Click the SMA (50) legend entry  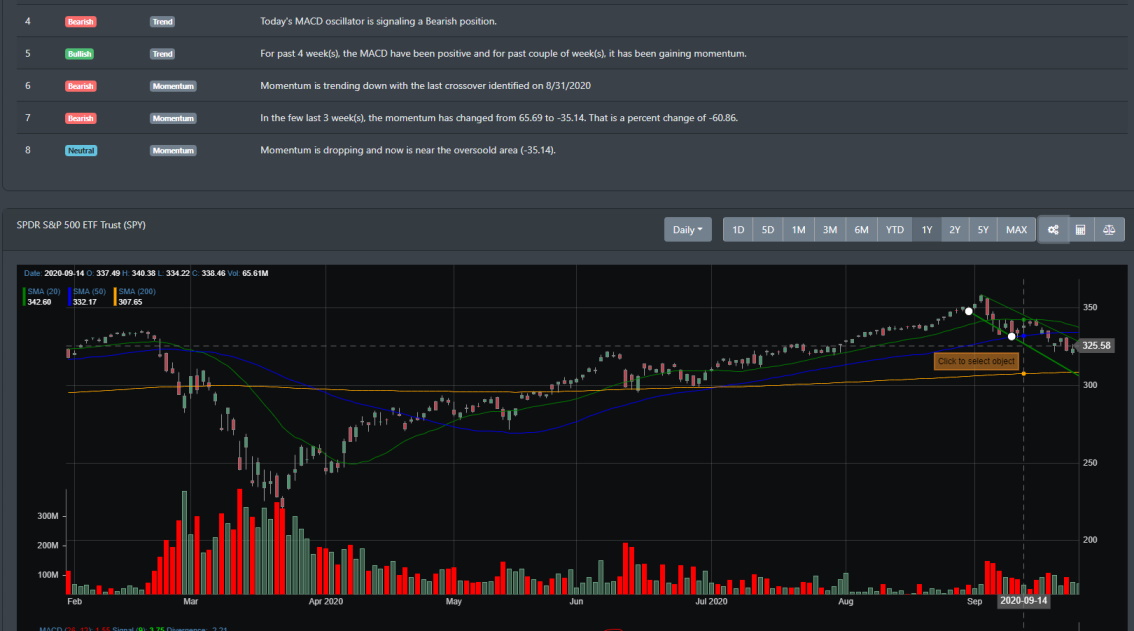point(88,297)
